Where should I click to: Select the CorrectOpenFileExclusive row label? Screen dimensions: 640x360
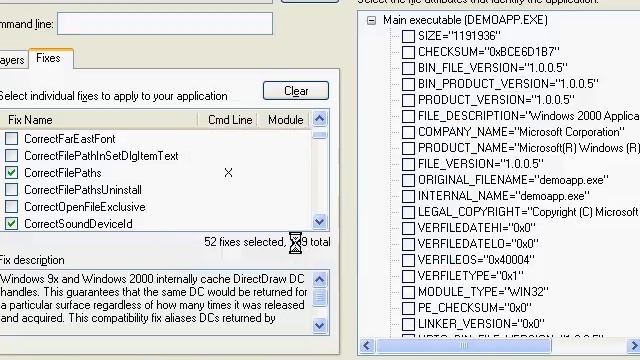pyautogui.click(x=84, y=207)
